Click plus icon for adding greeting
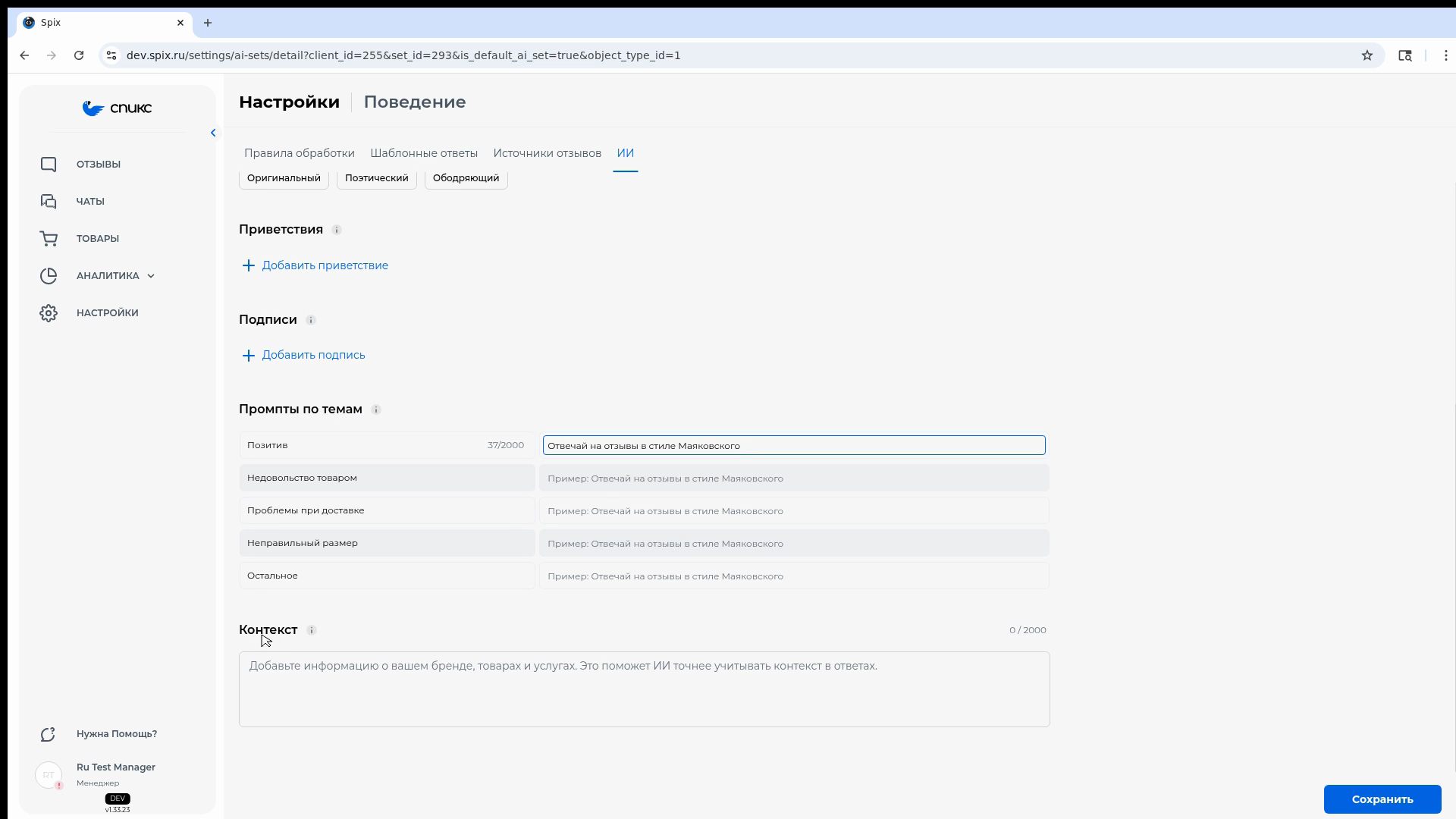This screenshot has width=1456, height=819. click(248, 265)
